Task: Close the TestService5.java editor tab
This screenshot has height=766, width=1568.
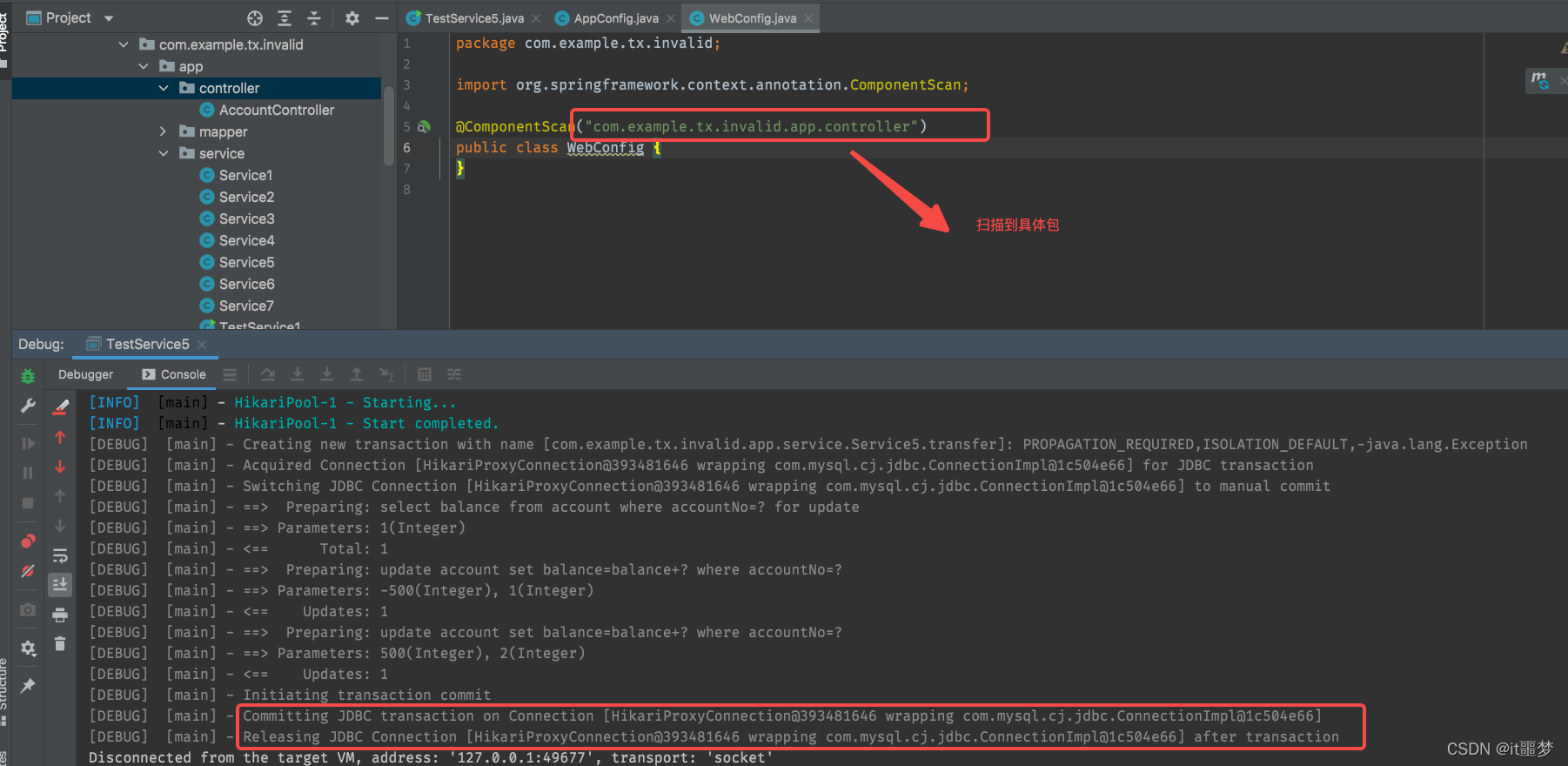Action: [536, 18]
